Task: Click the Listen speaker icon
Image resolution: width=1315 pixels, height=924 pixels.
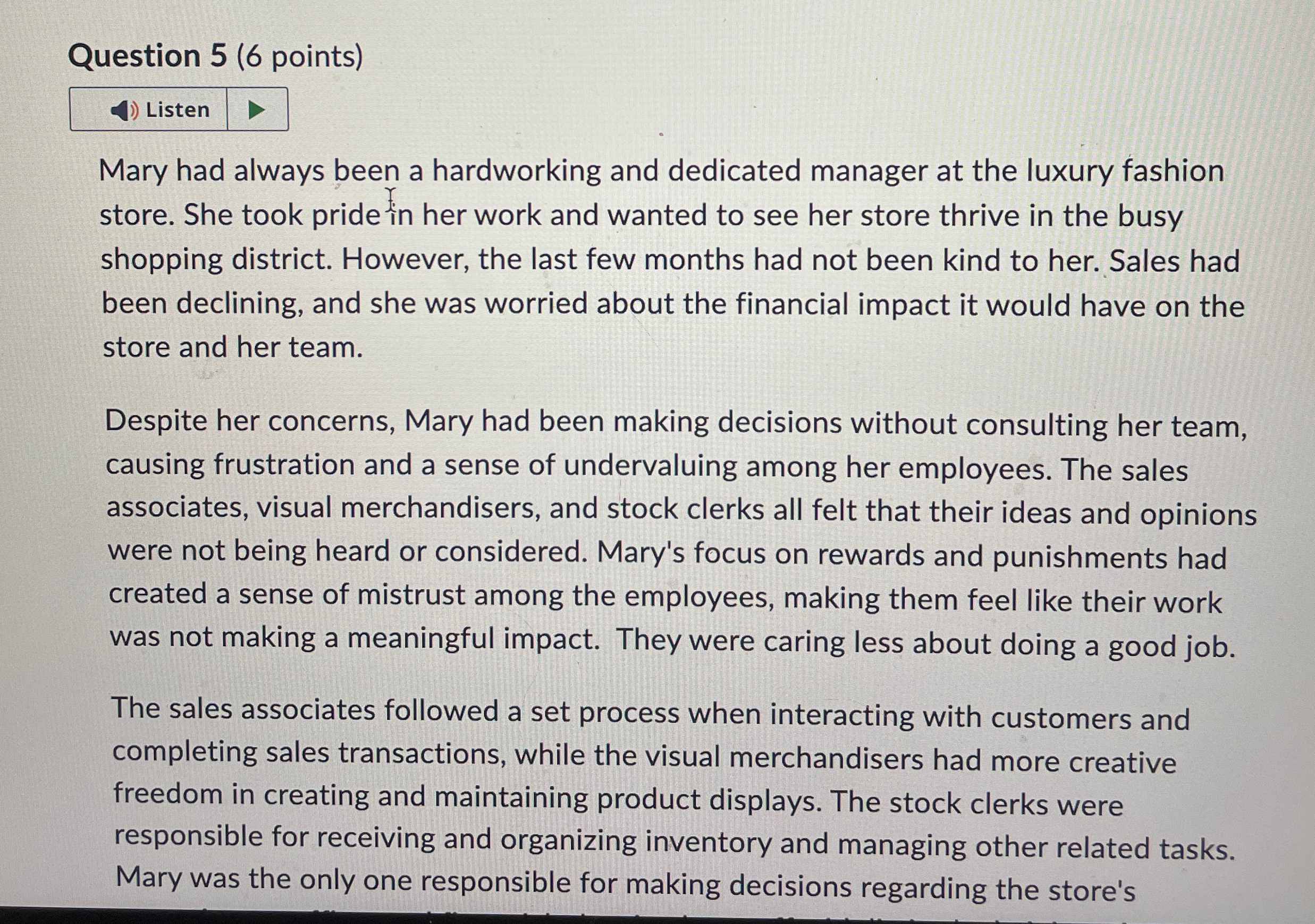Action: coord(124,110)
